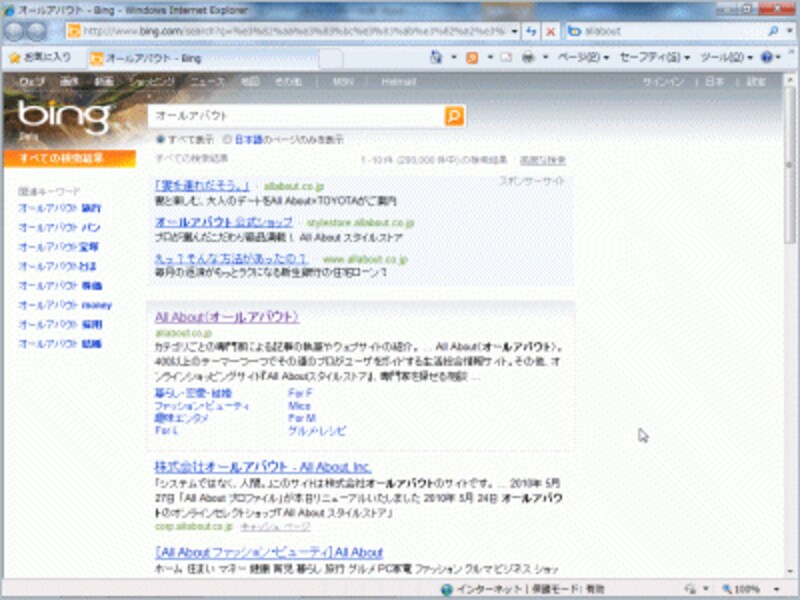The height and width of the screenshot is (600, 800).
Task: Click the Mice sitelink
Action: [x=299, y=406]
